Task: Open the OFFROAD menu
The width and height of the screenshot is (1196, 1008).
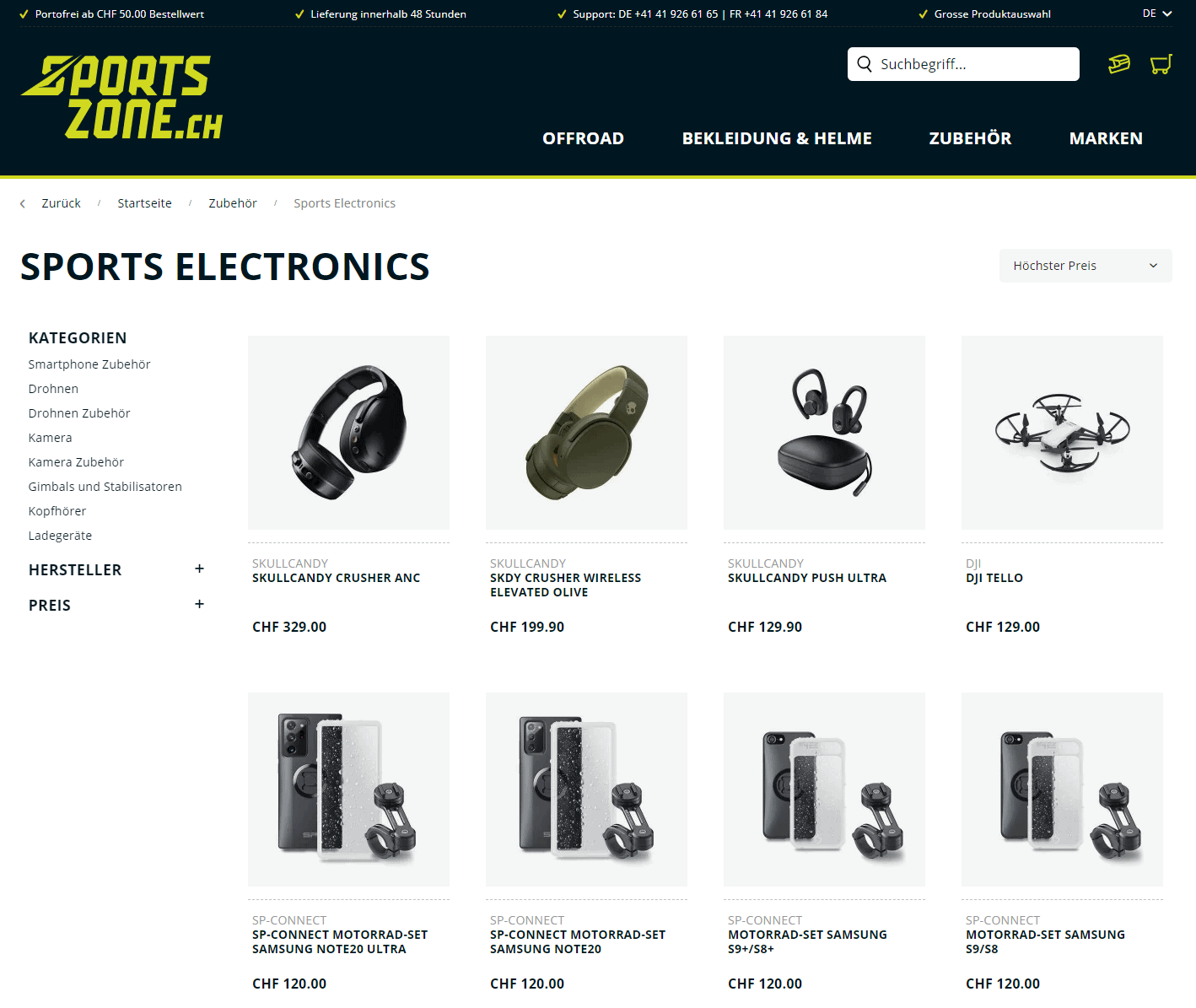Action: coord(583,138)
